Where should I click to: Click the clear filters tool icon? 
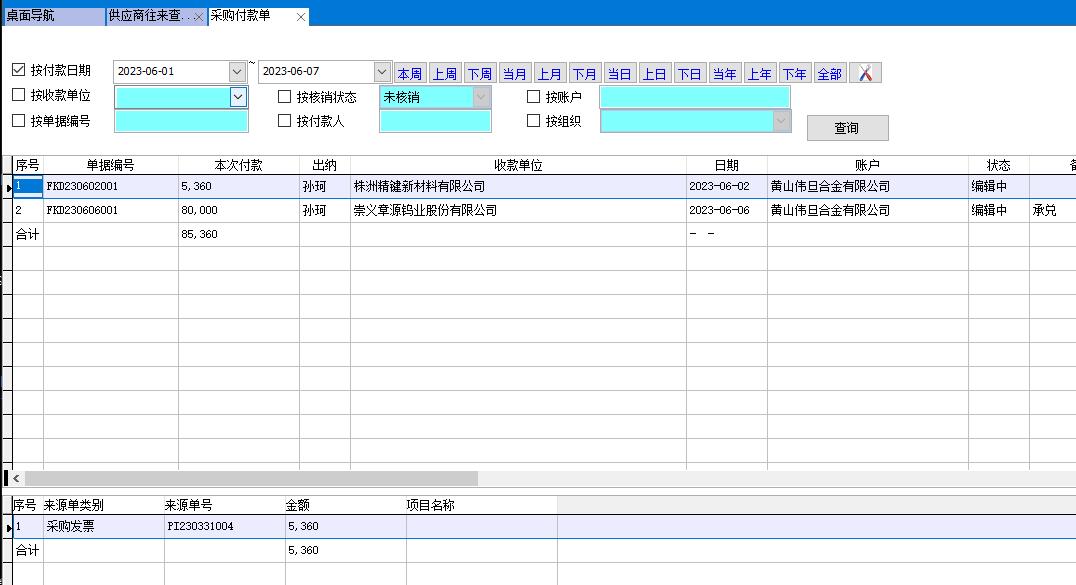click(865, 74)
